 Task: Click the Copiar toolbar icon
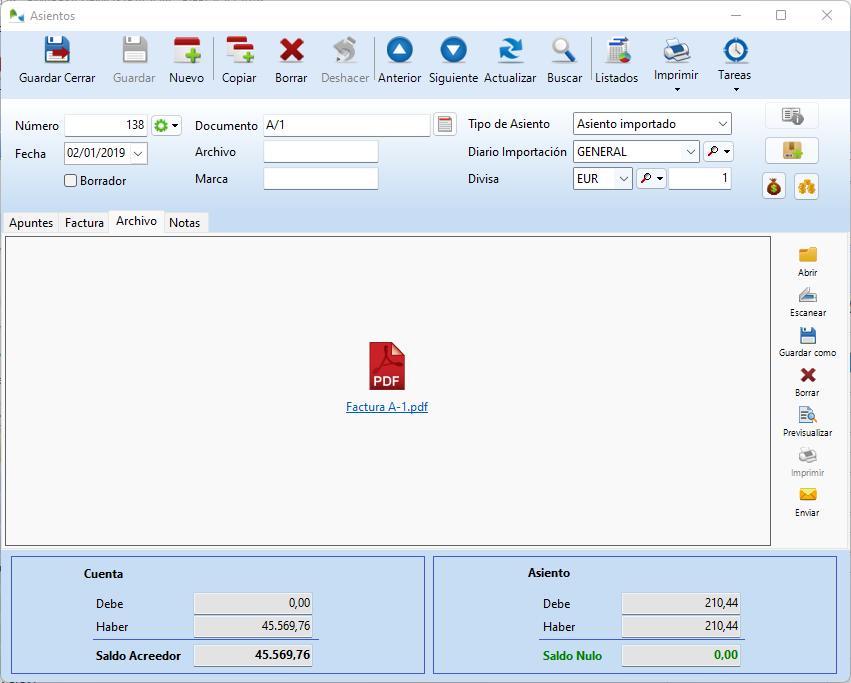coord(239,51)
